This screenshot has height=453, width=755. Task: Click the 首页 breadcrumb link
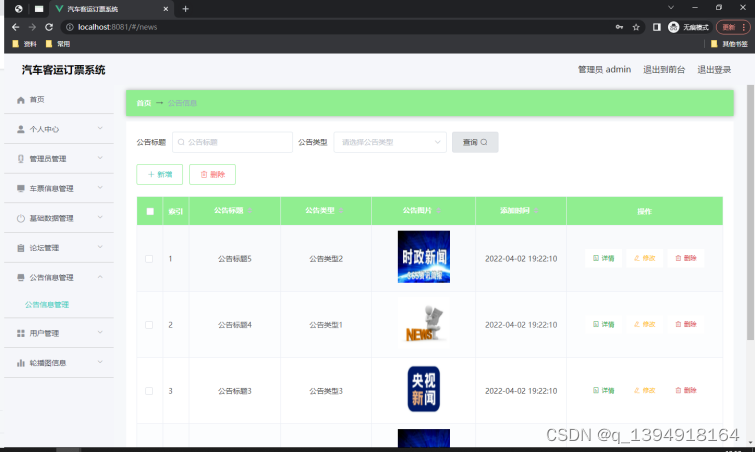[x=143, y=103]
